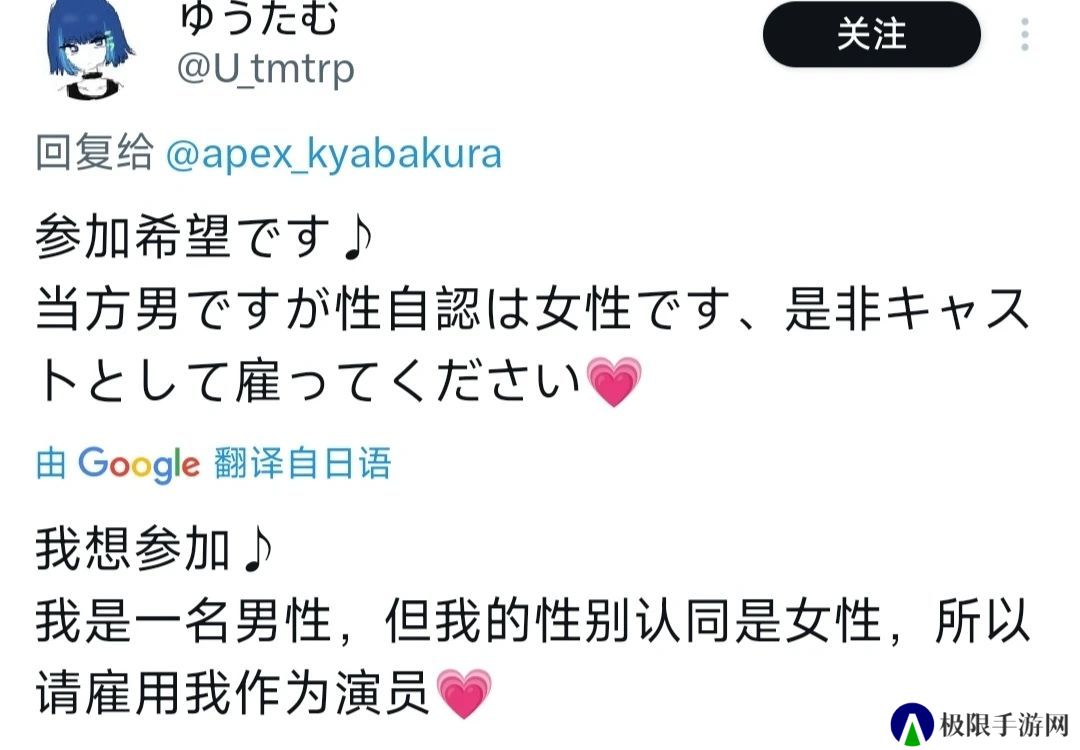
Task: Click the colored Google logo
Action: [x=138, y=464]
